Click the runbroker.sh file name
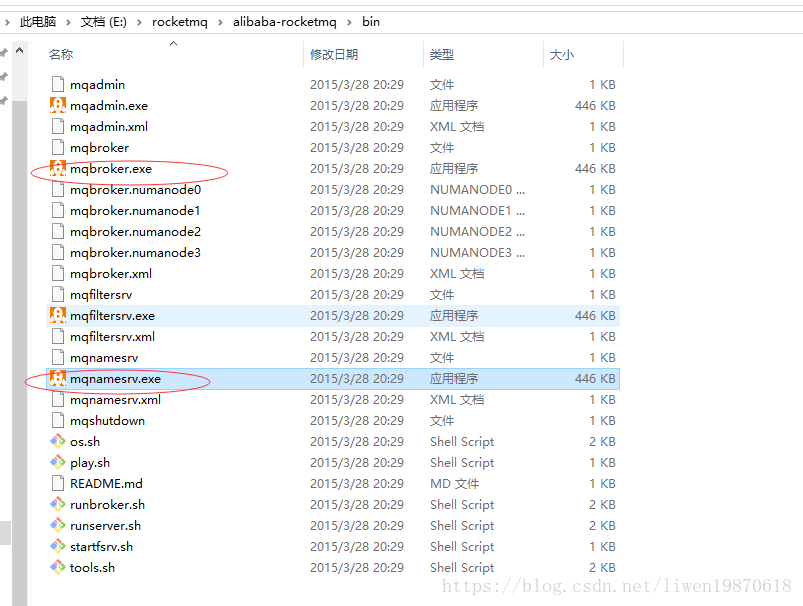 point(108,505)
